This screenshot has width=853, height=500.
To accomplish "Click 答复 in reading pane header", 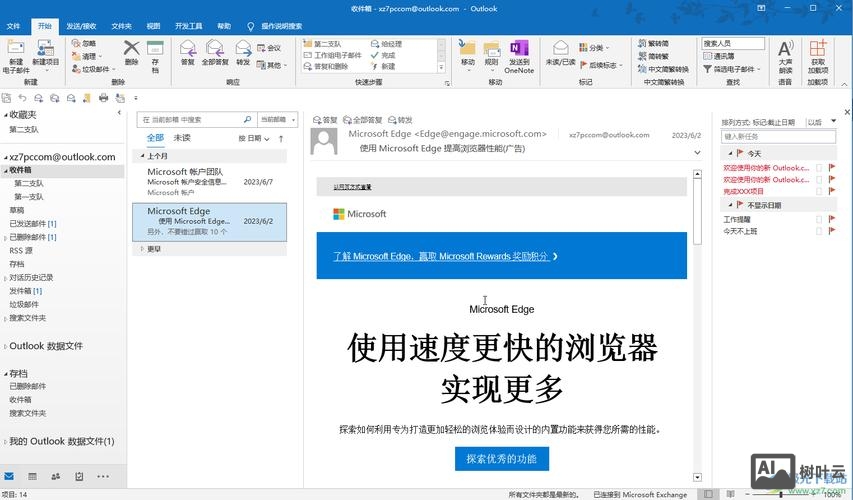I will coord(325,120).
